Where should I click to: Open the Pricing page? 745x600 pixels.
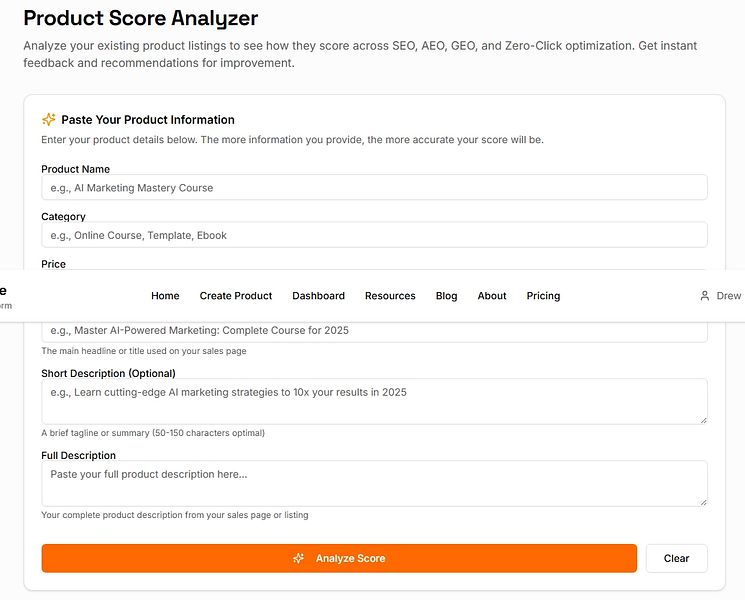click(x=543, y=296)
